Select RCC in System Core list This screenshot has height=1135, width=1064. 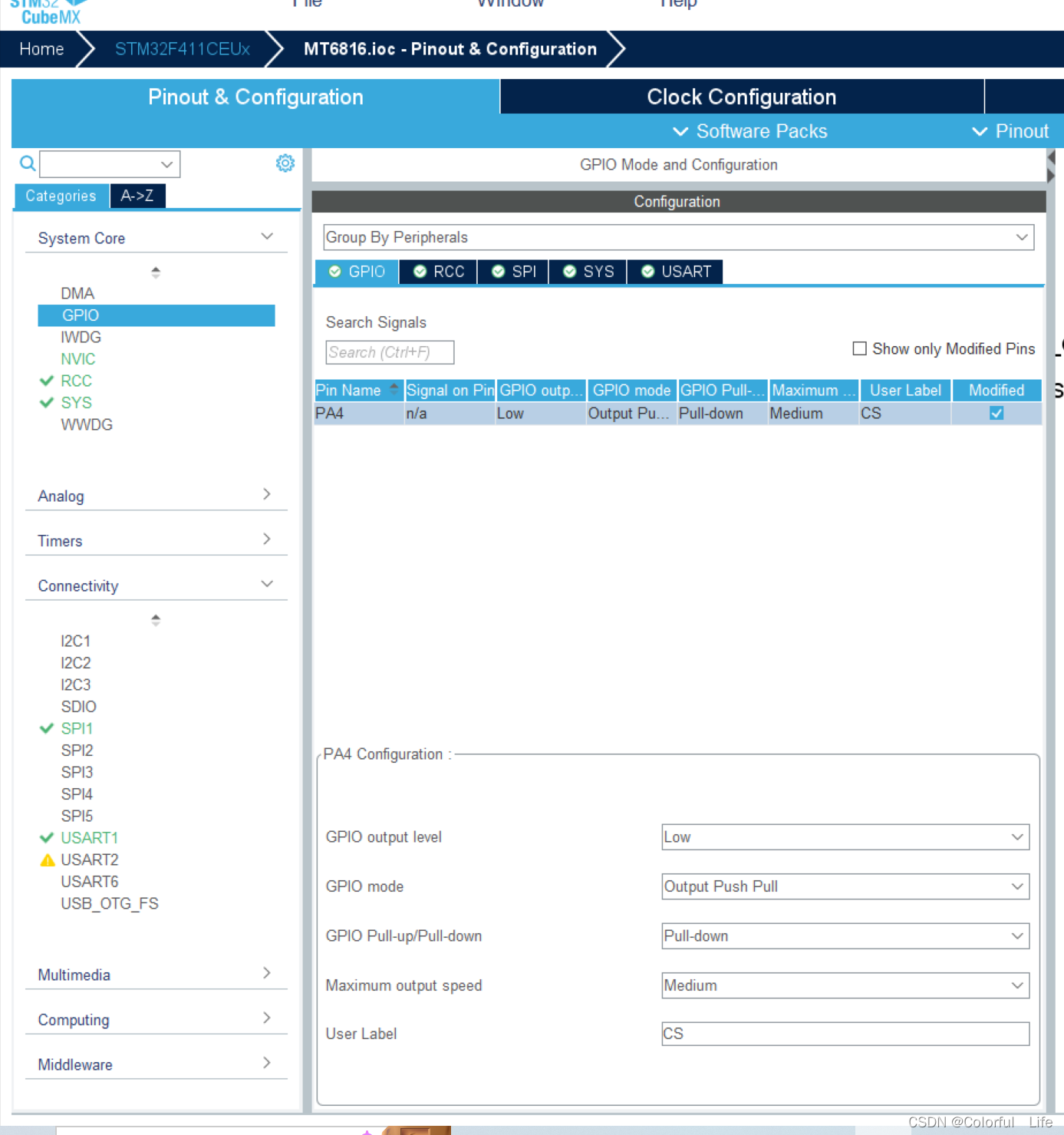[76, 381]
